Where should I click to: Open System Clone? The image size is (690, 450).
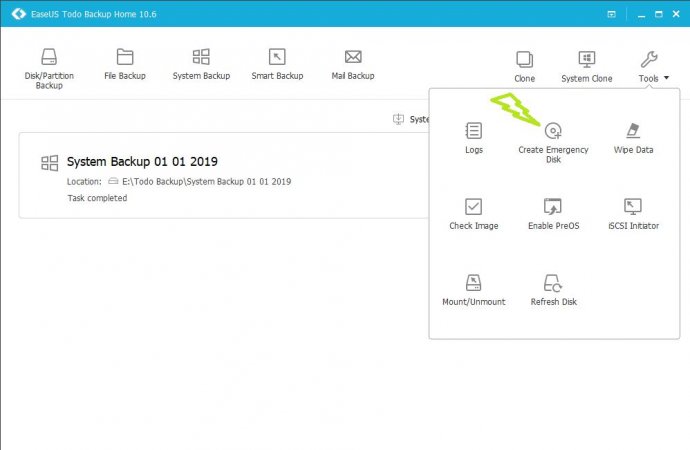click(x=587, y=66)
